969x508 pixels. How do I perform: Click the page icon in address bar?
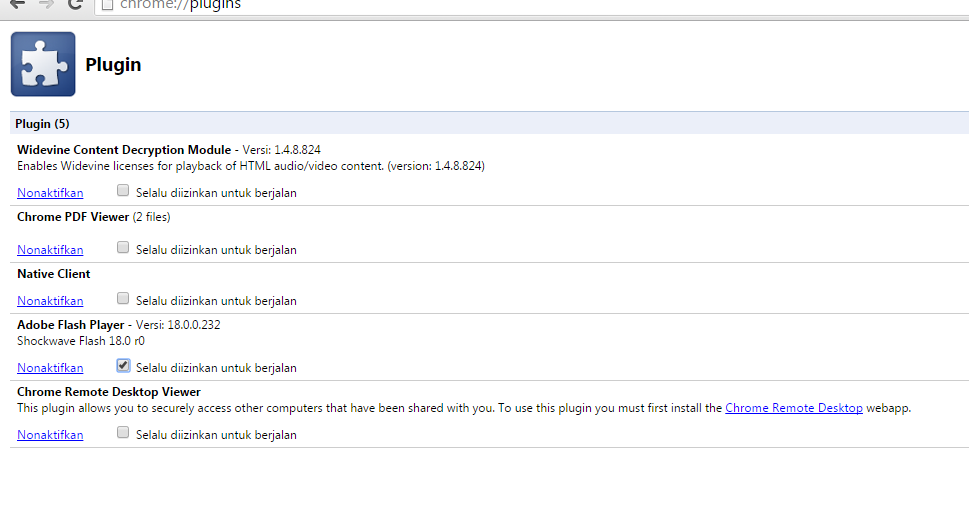pos(108,5)
